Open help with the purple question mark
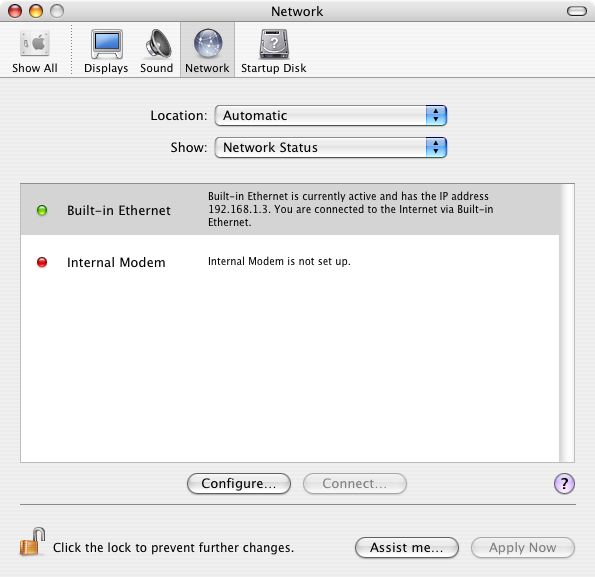Image resolution: width=595 pixels, height=577 pixels. click(x=564, y=484)
